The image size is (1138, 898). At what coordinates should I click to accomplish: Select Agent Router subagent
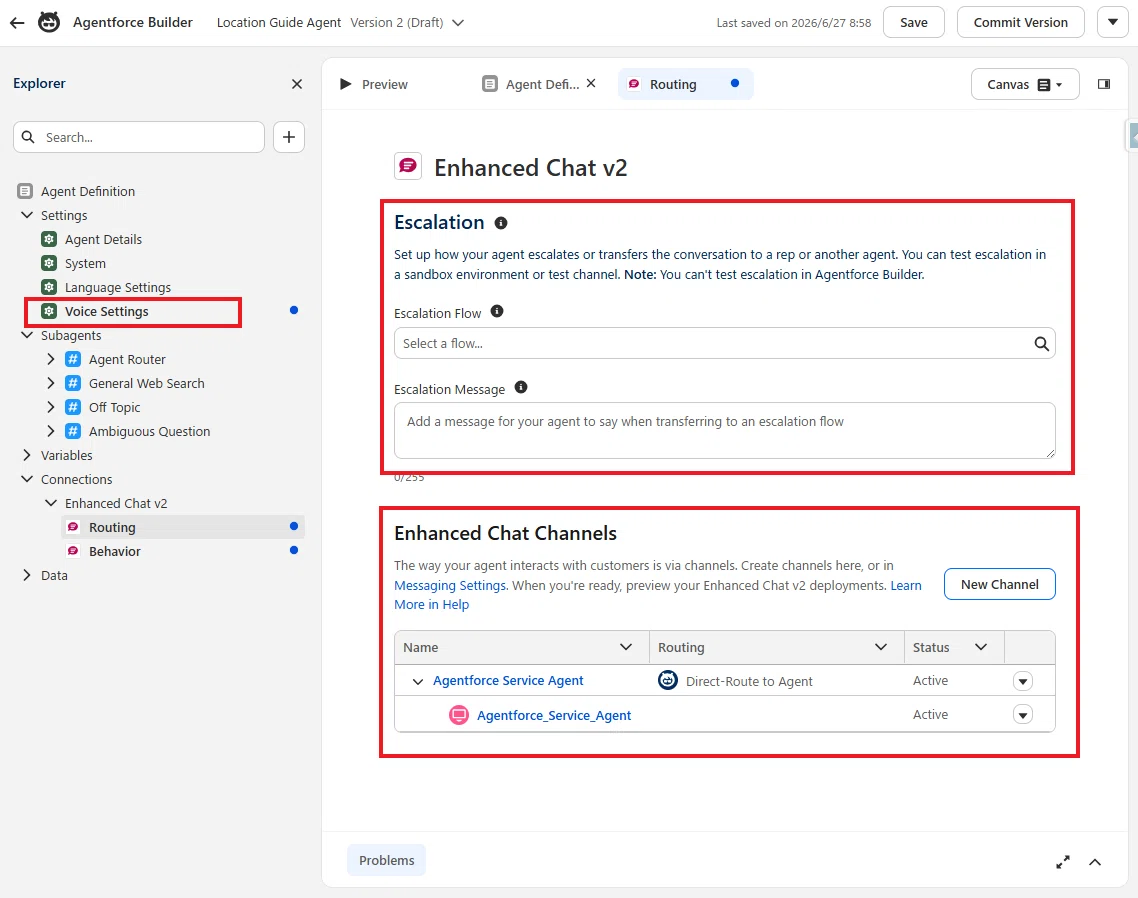click(127, 359)
